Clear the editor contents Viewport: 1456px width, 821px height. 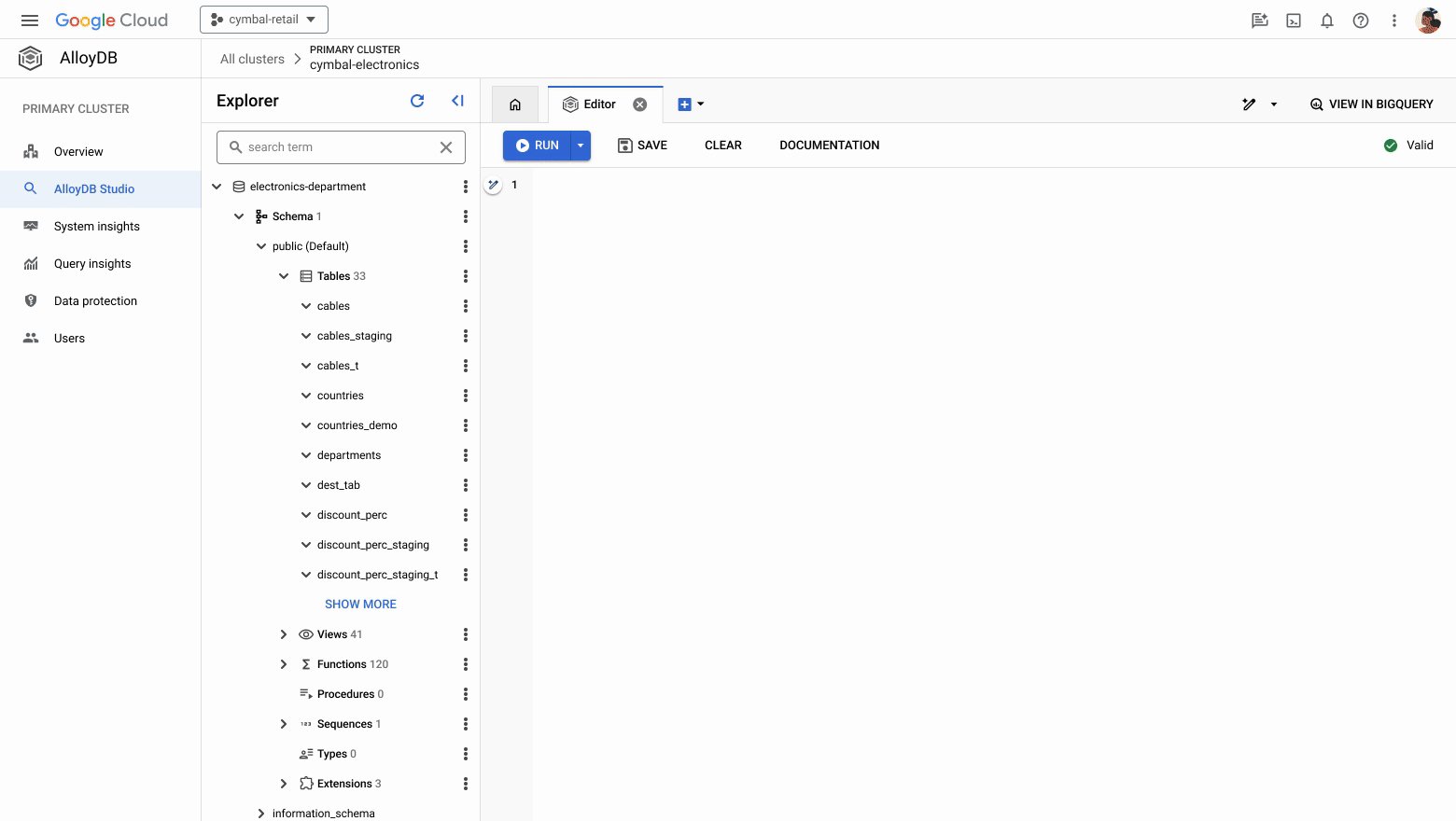pos(723,146)
